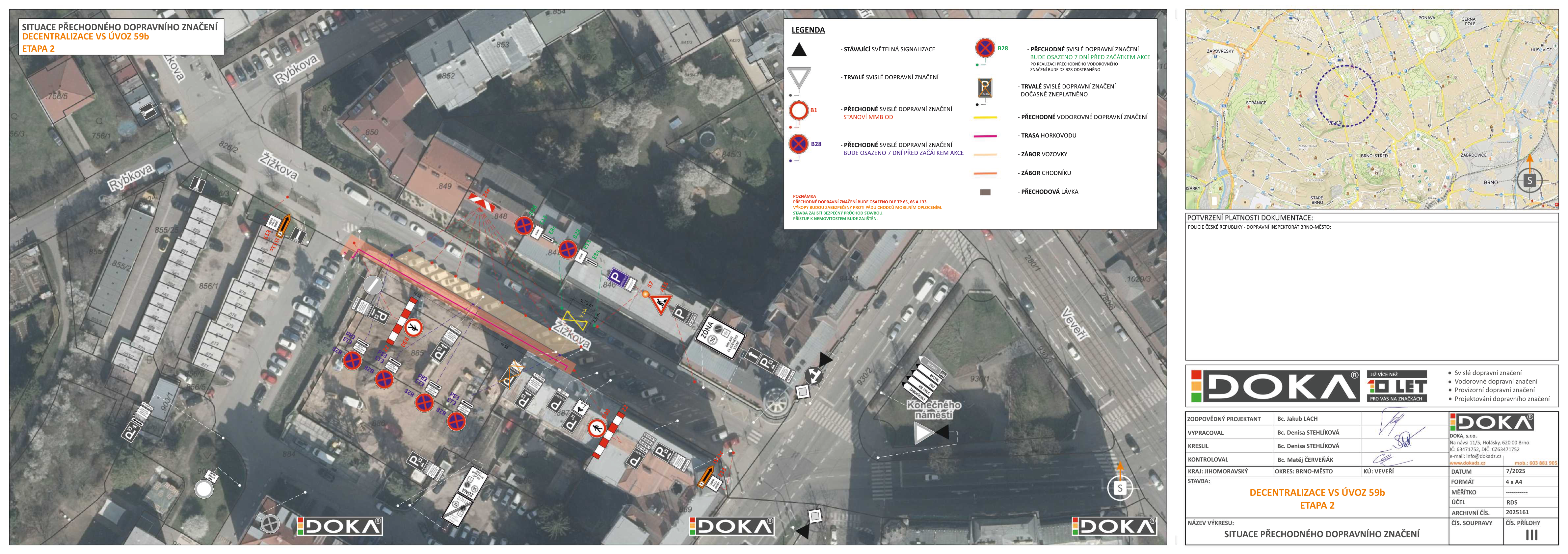
Task: Pick the orange ZÁBOR CHODNÍKU line swatch
Action: point(985,173)
